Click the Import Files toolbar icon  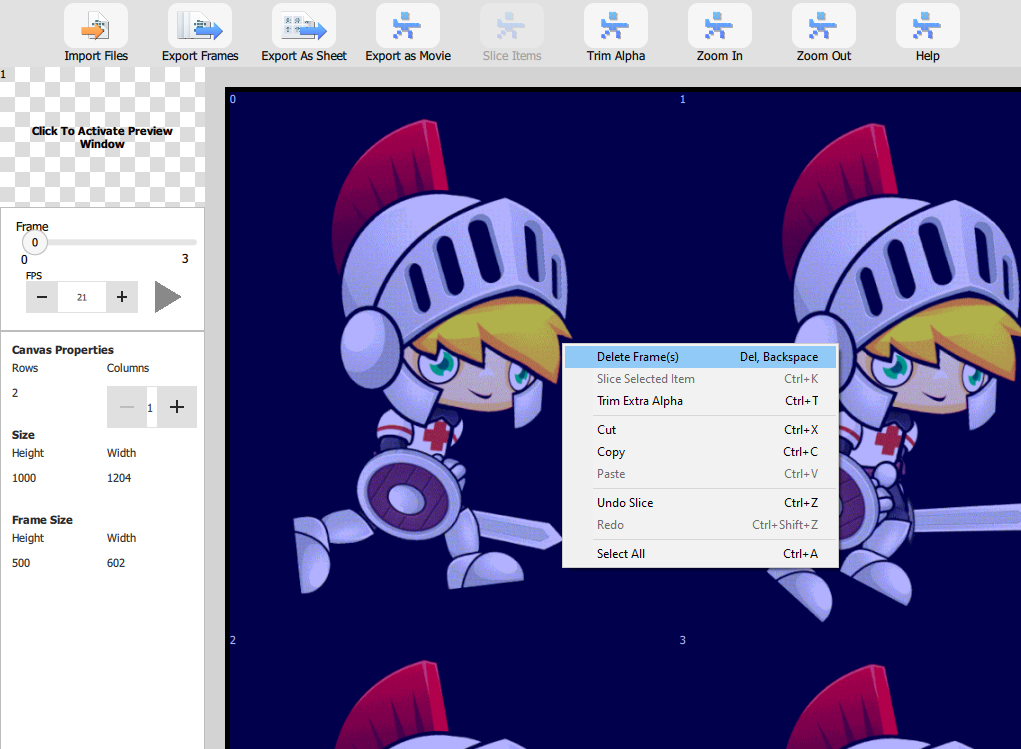pos(96,26)
